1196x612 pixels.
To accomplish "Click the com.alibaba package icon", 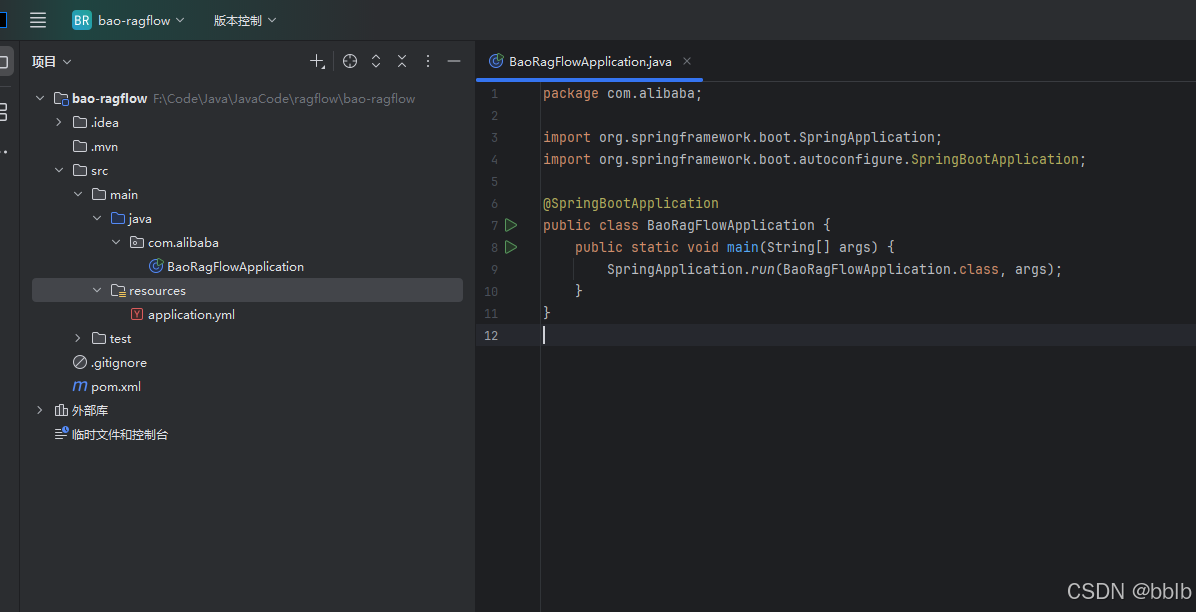I will coord(137,243).
